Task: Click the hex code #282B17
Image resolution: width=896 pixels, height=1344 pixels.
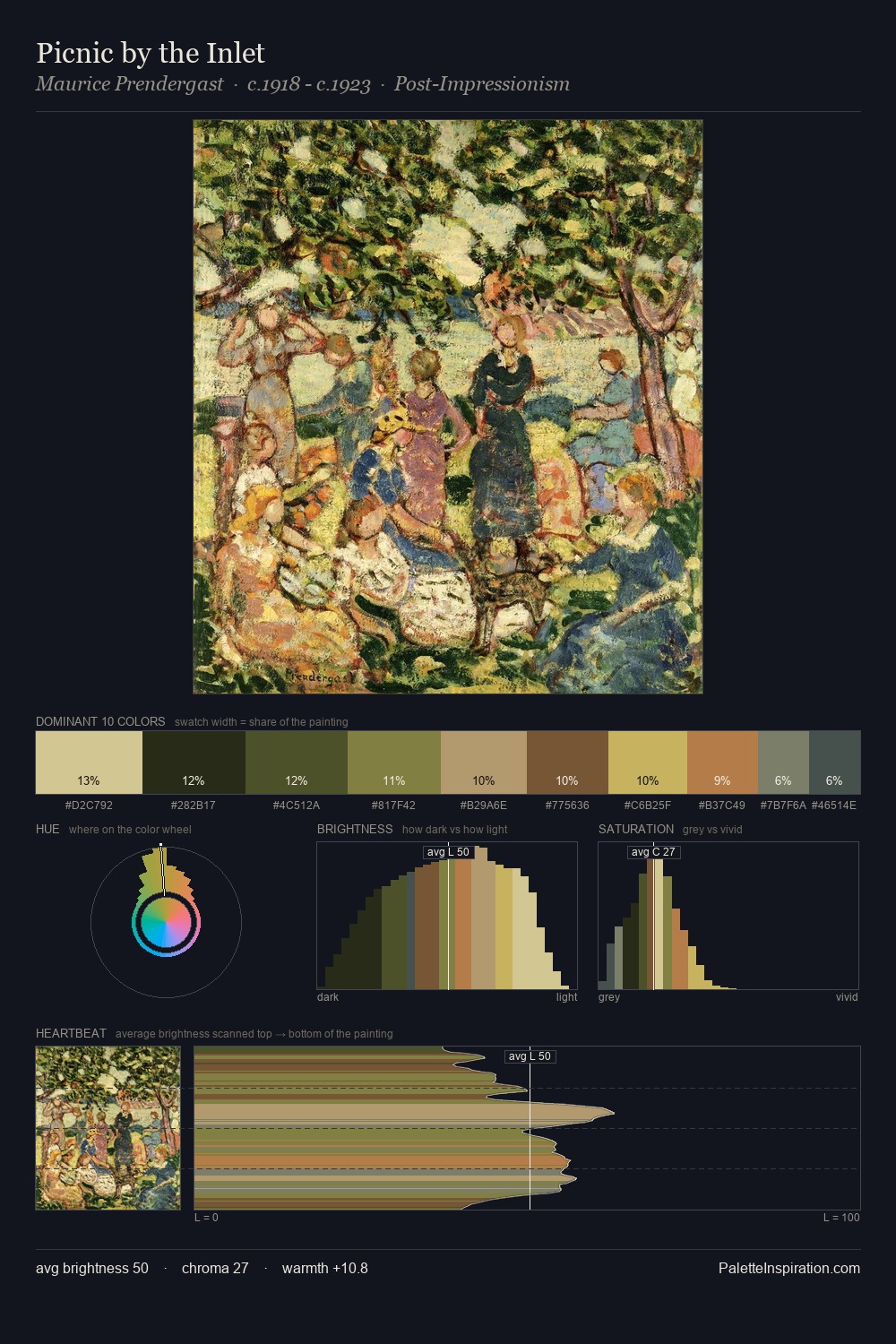Action: (x=194, y=806)
